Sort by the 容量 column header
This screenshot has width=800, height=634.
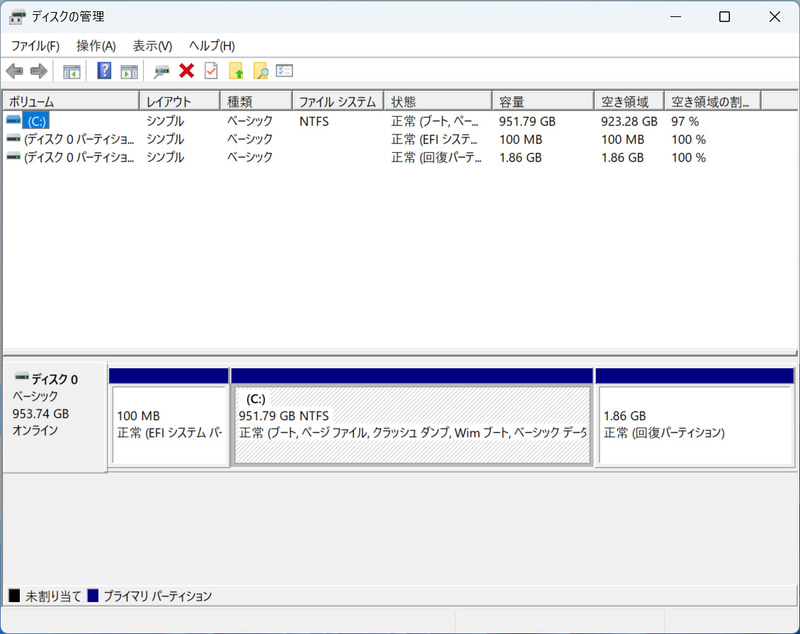[x=543, y=102]
